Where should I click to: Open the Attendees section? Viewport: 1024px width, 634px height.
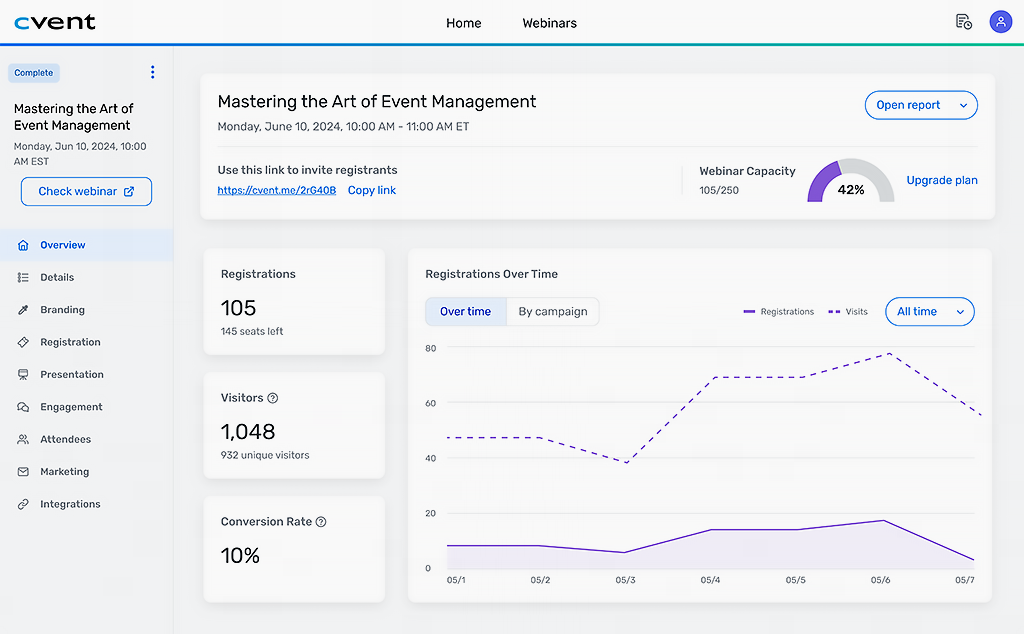tap(87, 439)
